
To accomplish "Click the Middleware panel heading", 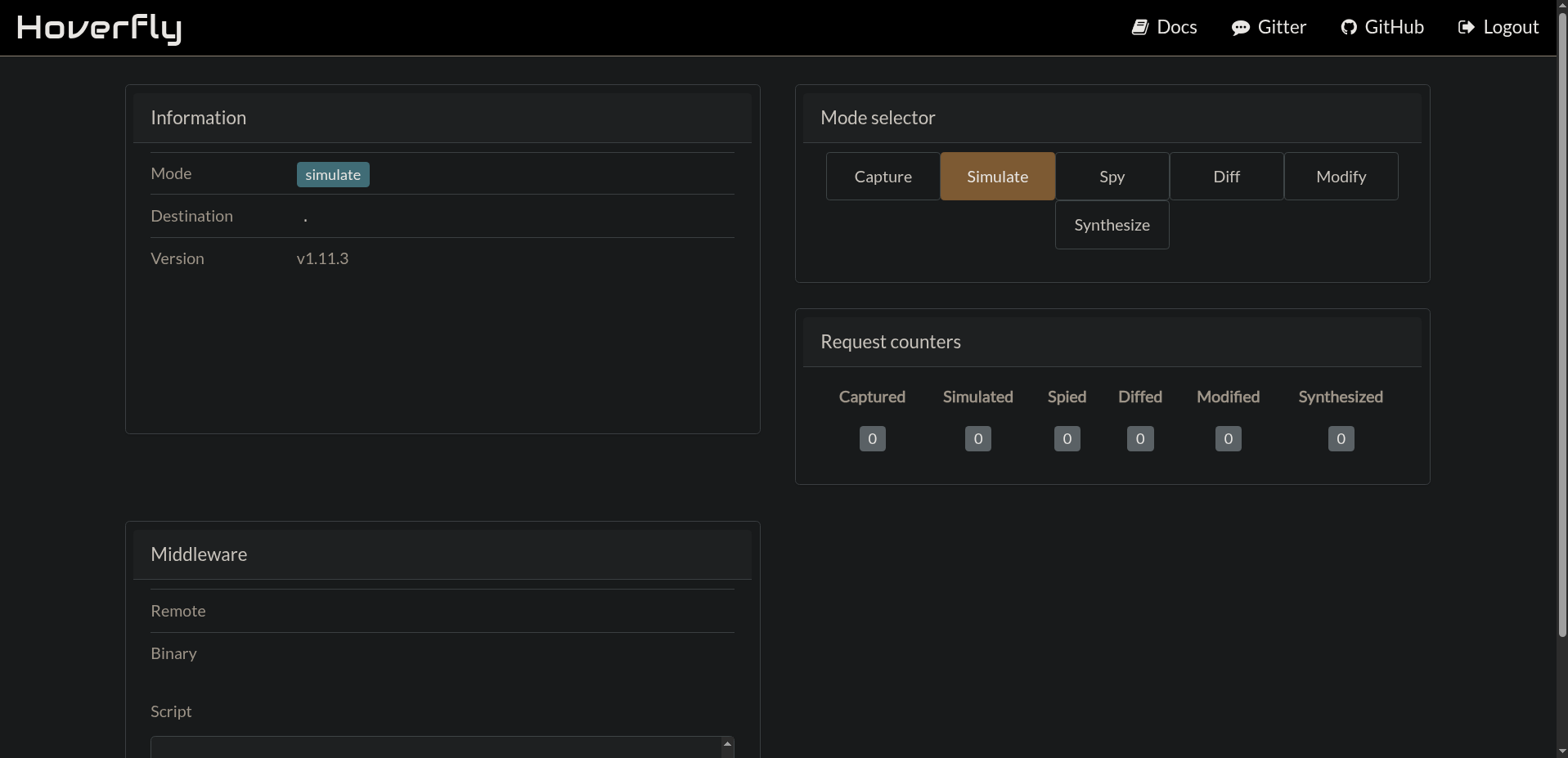I will pos(199,555).
